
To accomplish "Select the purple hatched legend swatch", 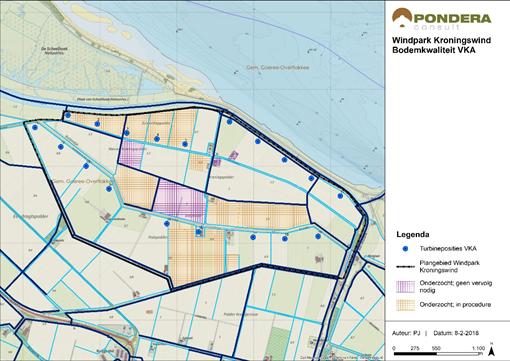I will 405,287.
